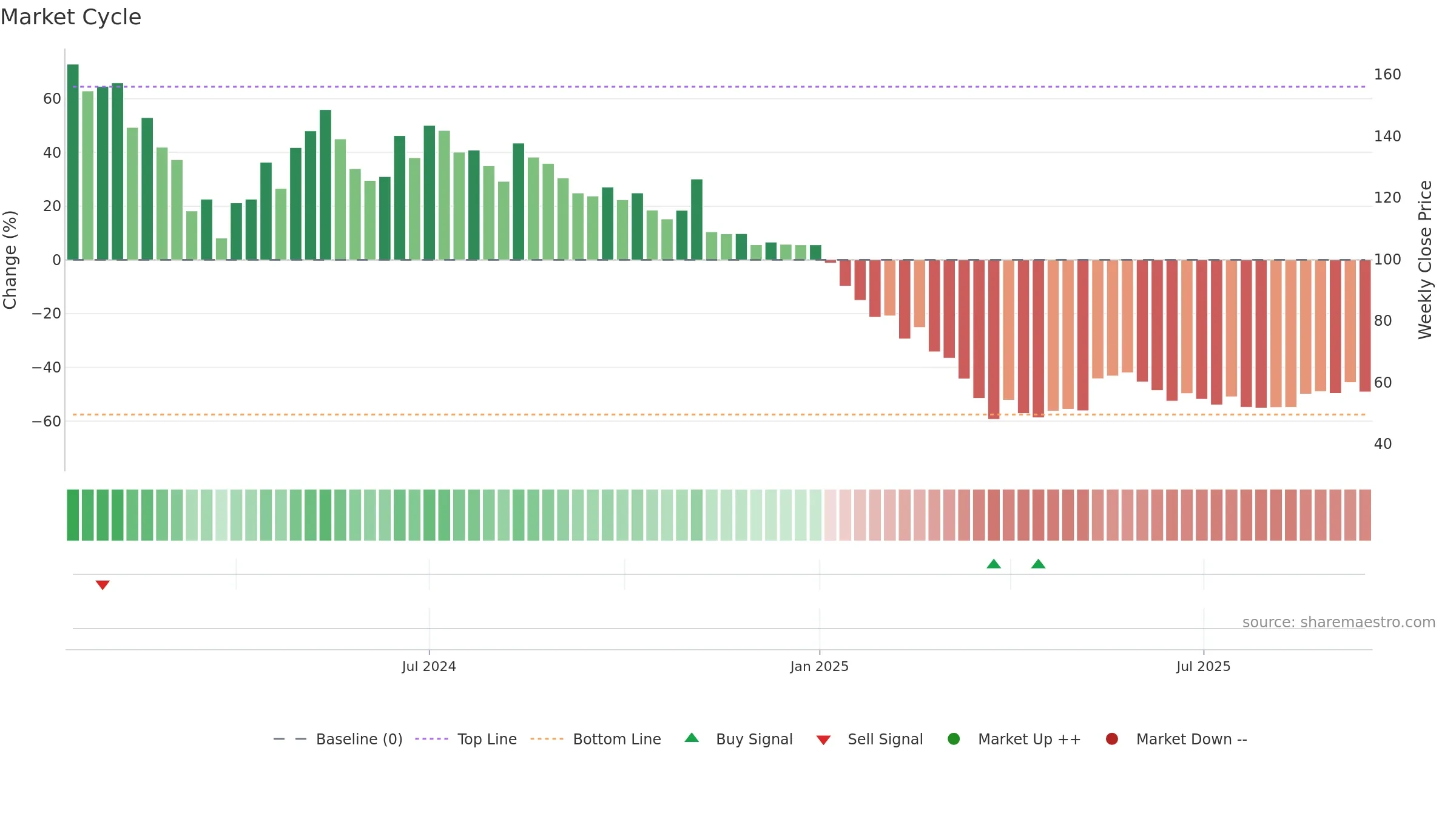Click the first green Buy Signal triangle on the timeline
The image size is (1456, 819).
[994, 564]
